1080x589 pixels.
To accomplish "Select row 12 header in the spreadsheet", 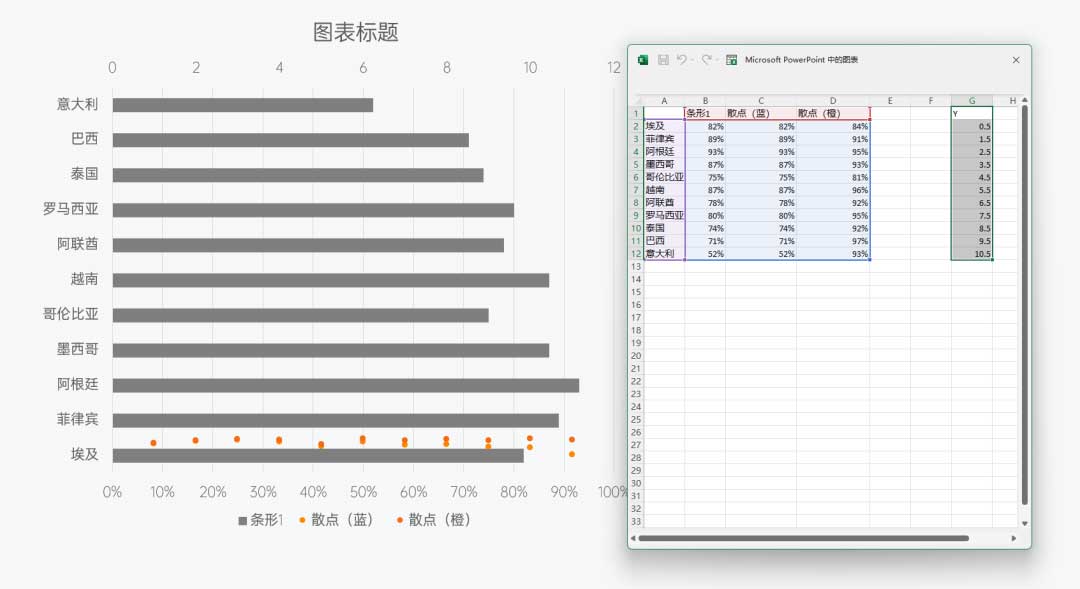I will 637,254.
